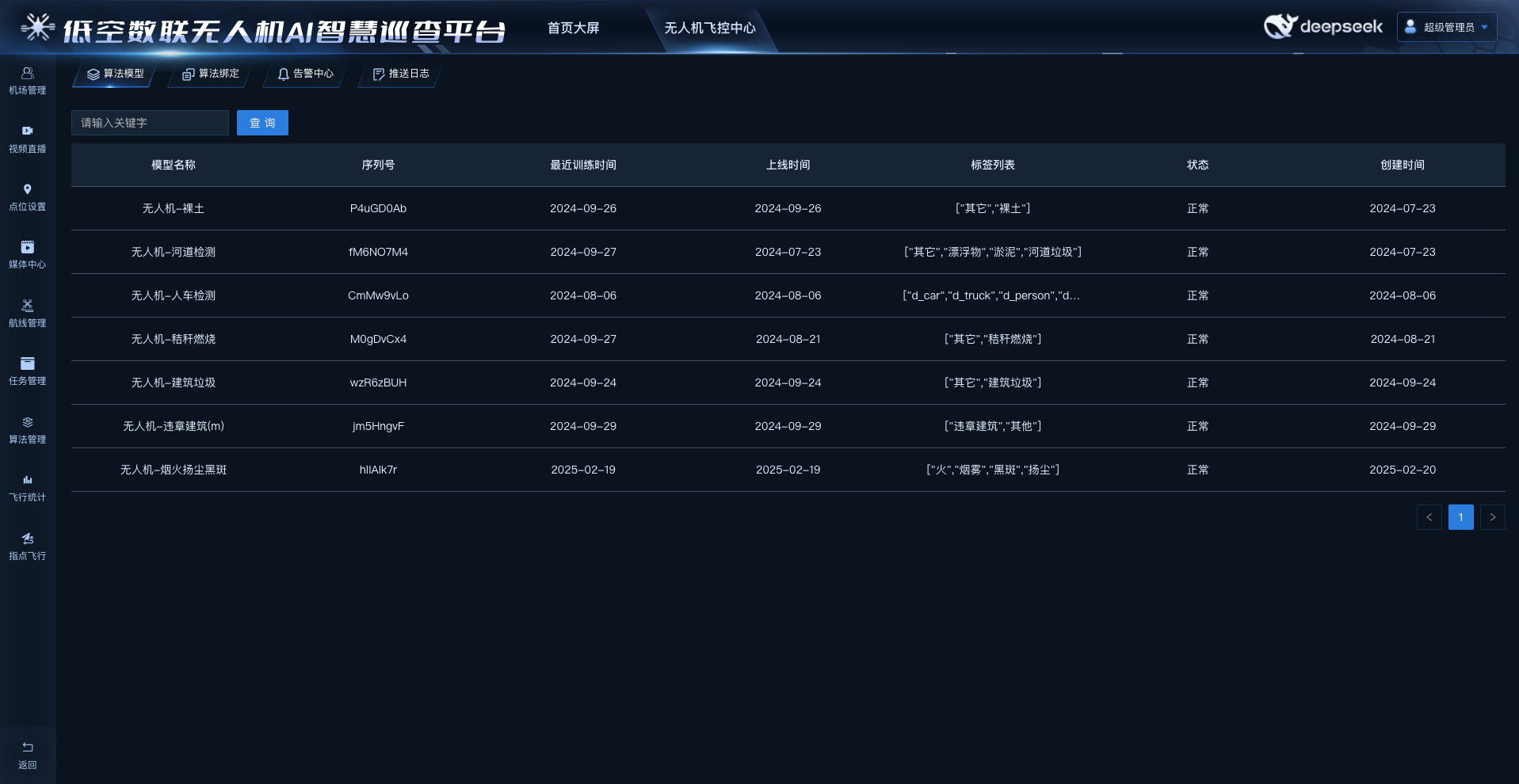The height and width of the screenshot is (784, 1519).
Task: Click the 状态 column header
Action: [x=1197, y=165]
